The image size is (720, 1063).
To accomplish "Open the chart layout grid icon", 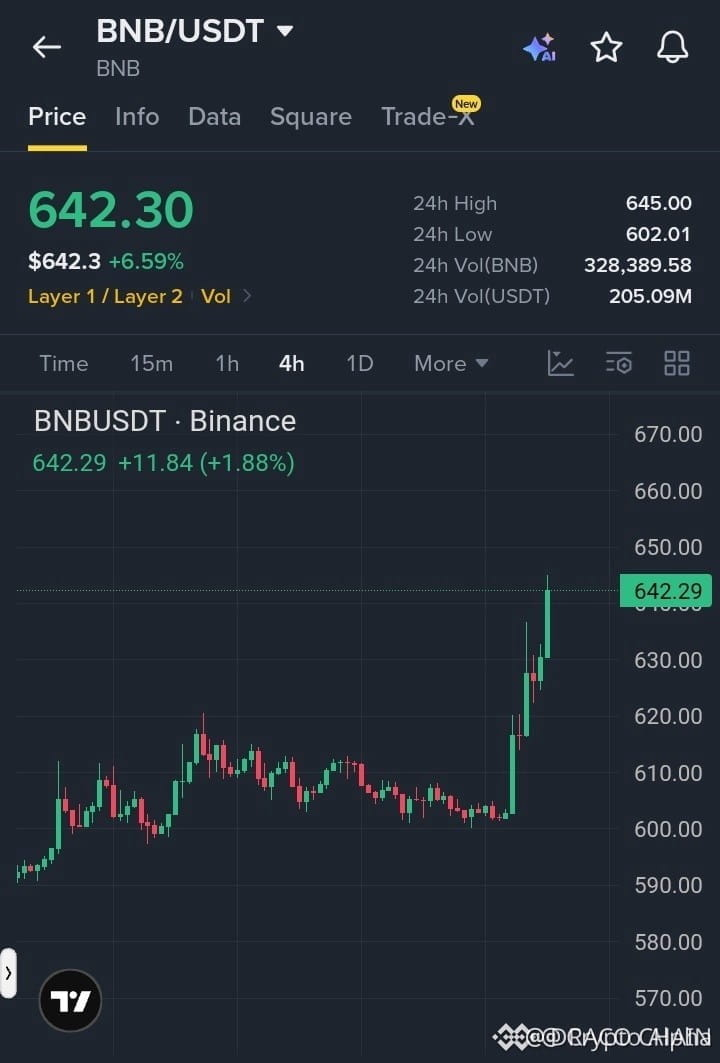I will click(x=677, y=363).
